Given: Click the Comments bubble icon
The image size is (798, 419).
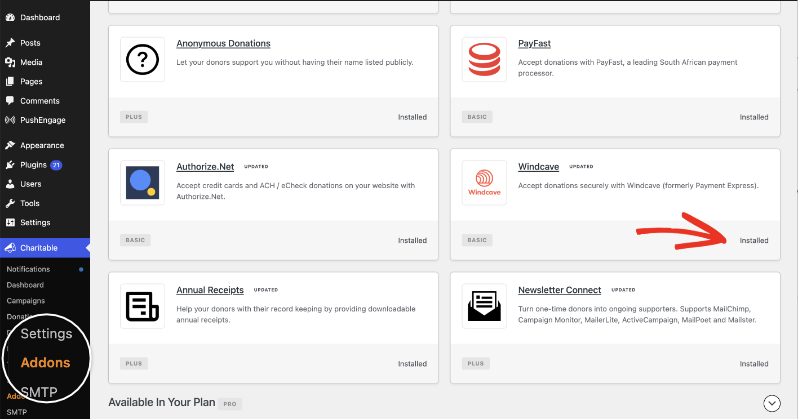Looking at the screenshot, I should pyautogui.click(x=10, y=101).
